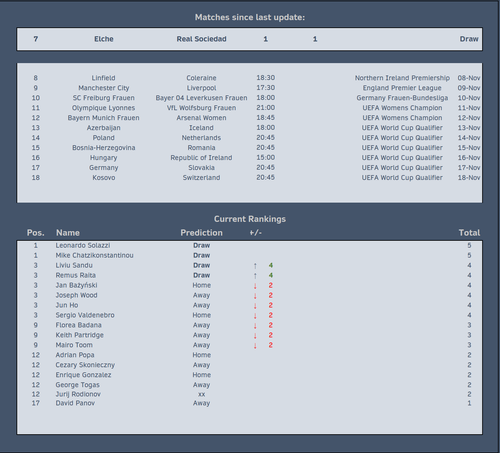
Task: Click Northern Ireland Premiership competition label
Action: 402,78
